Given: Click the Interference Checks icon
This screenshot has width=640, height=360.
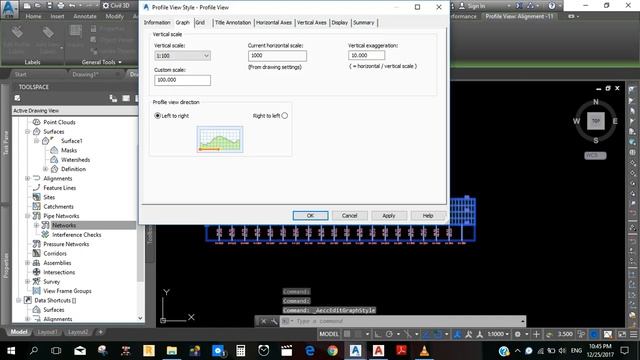Looking at the screenshot, I should (45, 235).
